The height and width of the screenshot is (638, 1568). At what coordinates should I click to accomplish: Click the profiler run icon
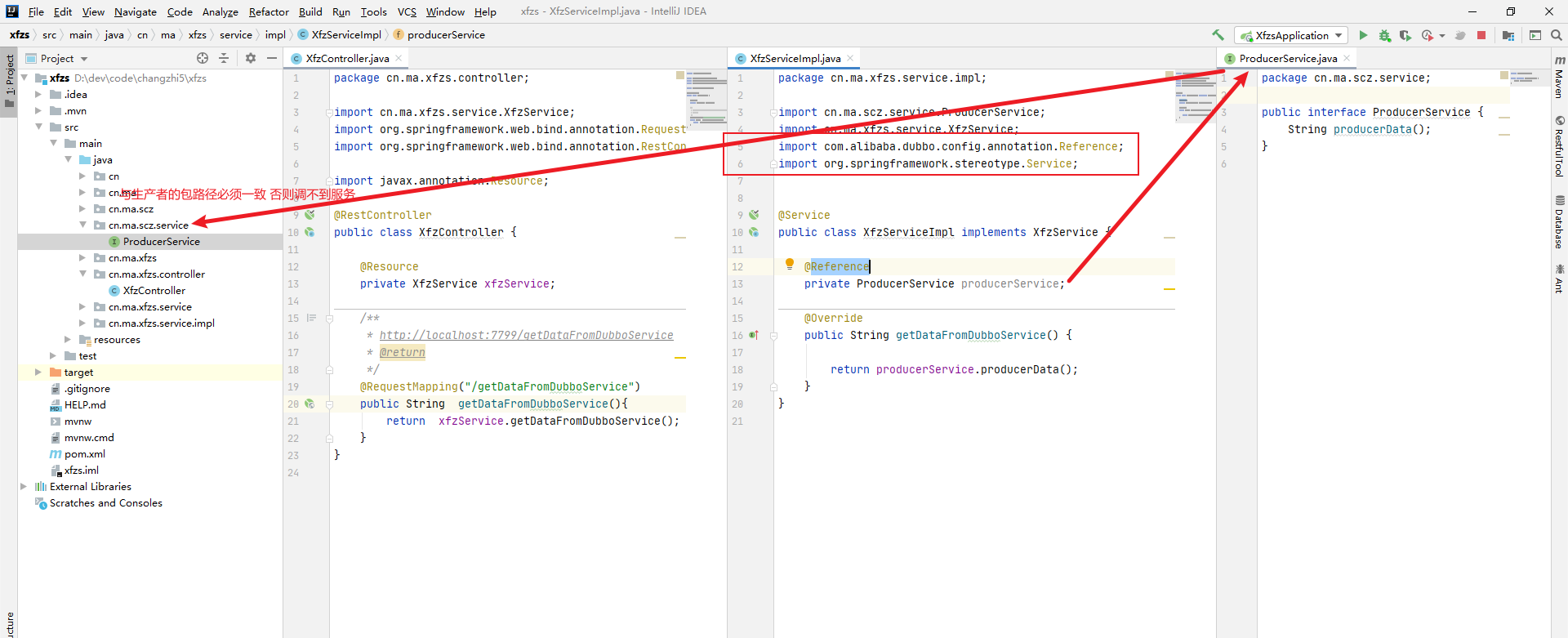tap(1427, 35)
